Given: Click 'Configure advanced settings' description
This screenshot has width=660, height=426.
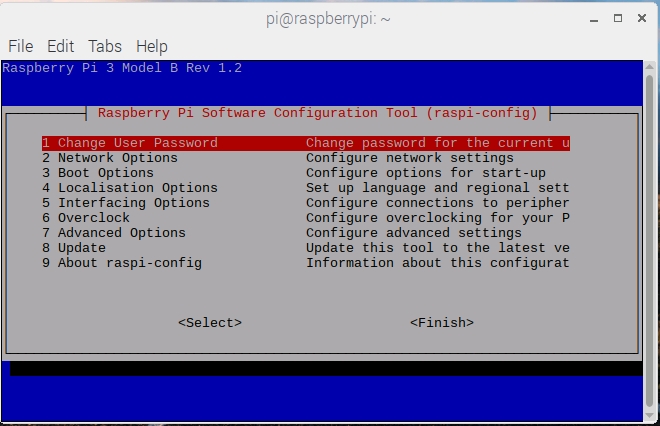Looking at the screenshot, I should [x=414, y=233].
